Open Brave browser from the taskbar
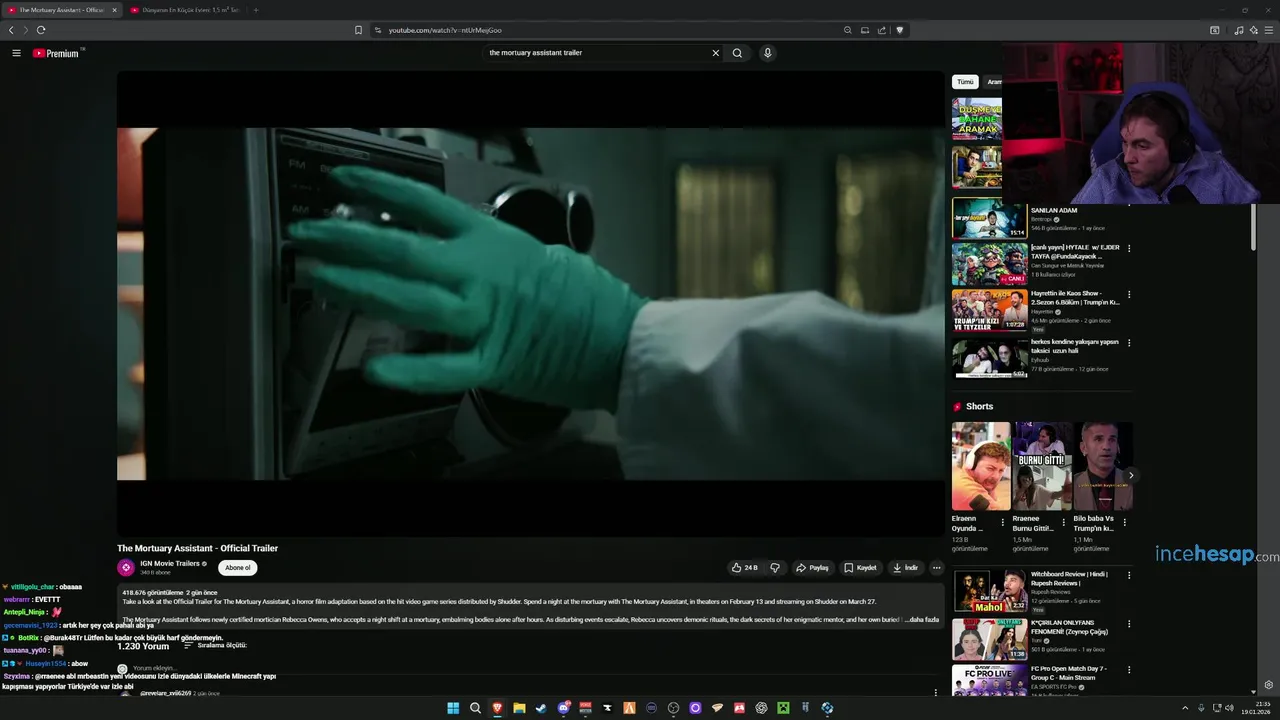 497,708
